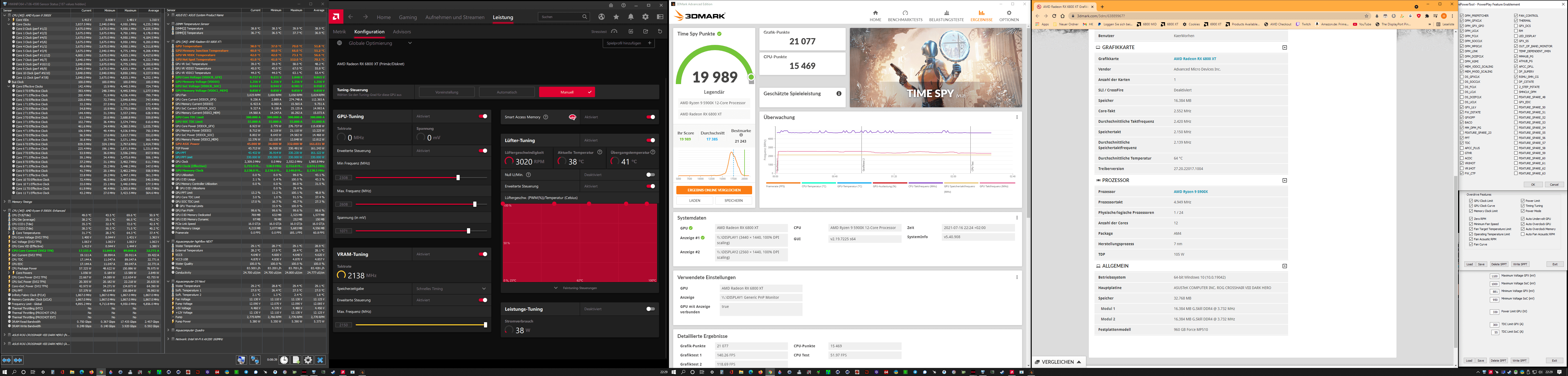Screen dimensions: 1568x376
Task: Click info icon next to Geschätzte Spieleleistung
Action: click(839, 93)
